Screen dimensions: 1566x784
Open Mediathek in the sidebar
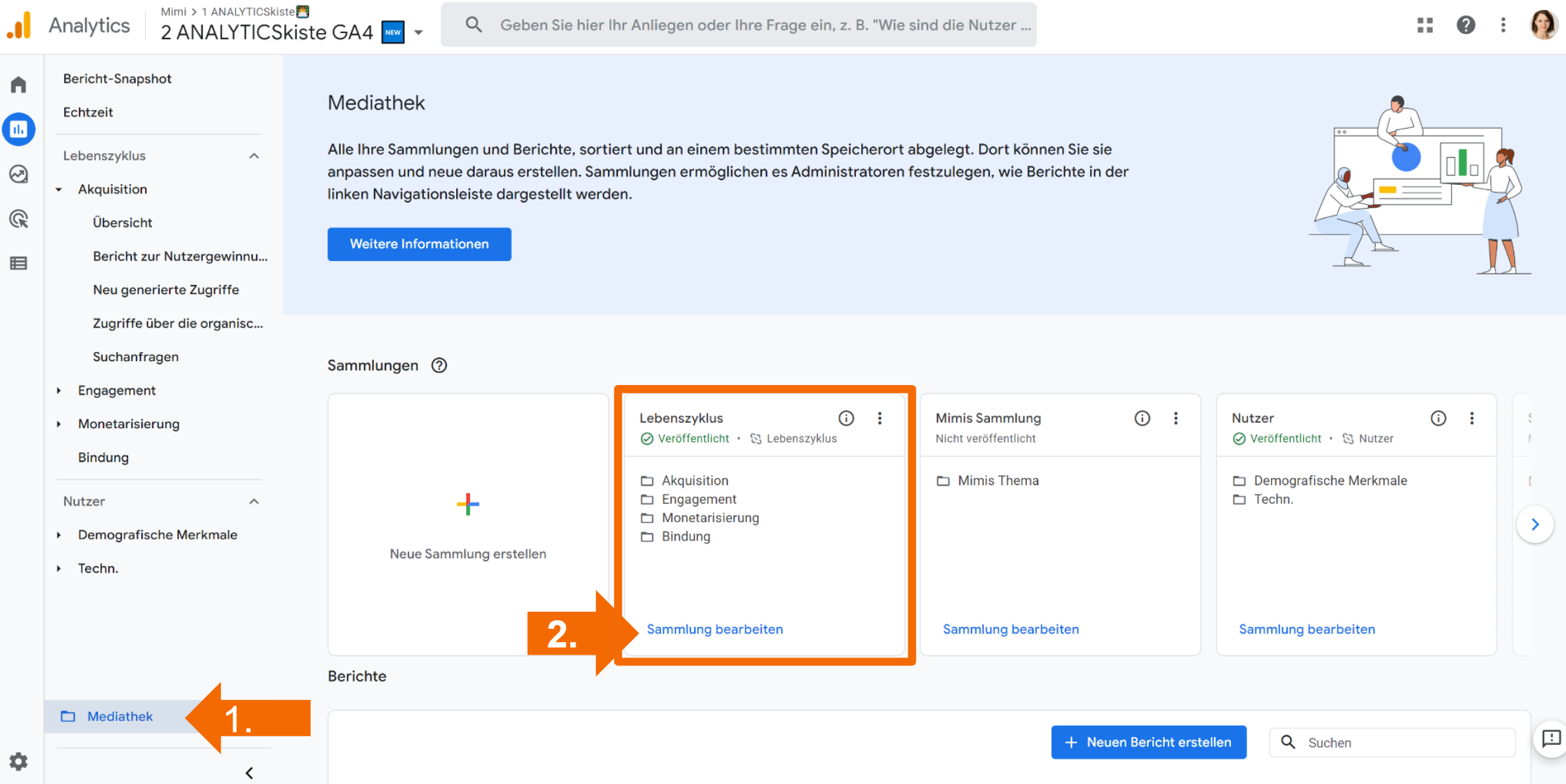120,716
